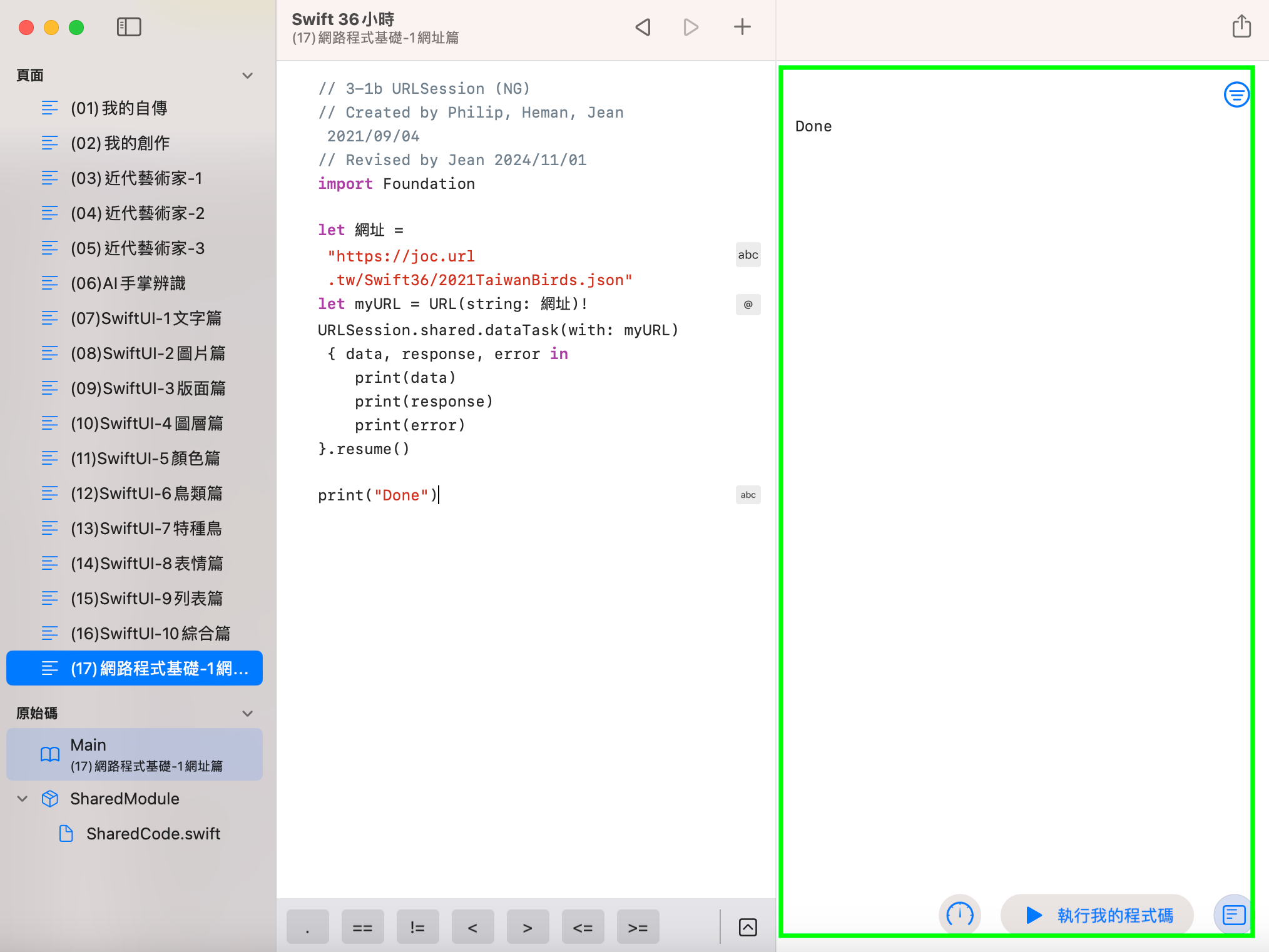Go to next page arrow
The height and width of the screenshot is (952, 1269).
pyautogui.click(x=690, y=27)
